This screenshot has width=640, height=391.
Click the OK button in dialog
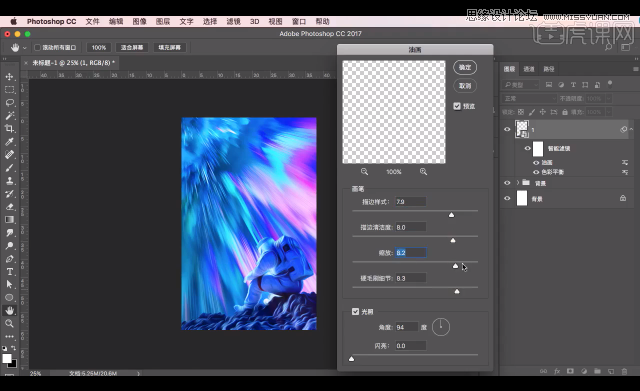465,67
